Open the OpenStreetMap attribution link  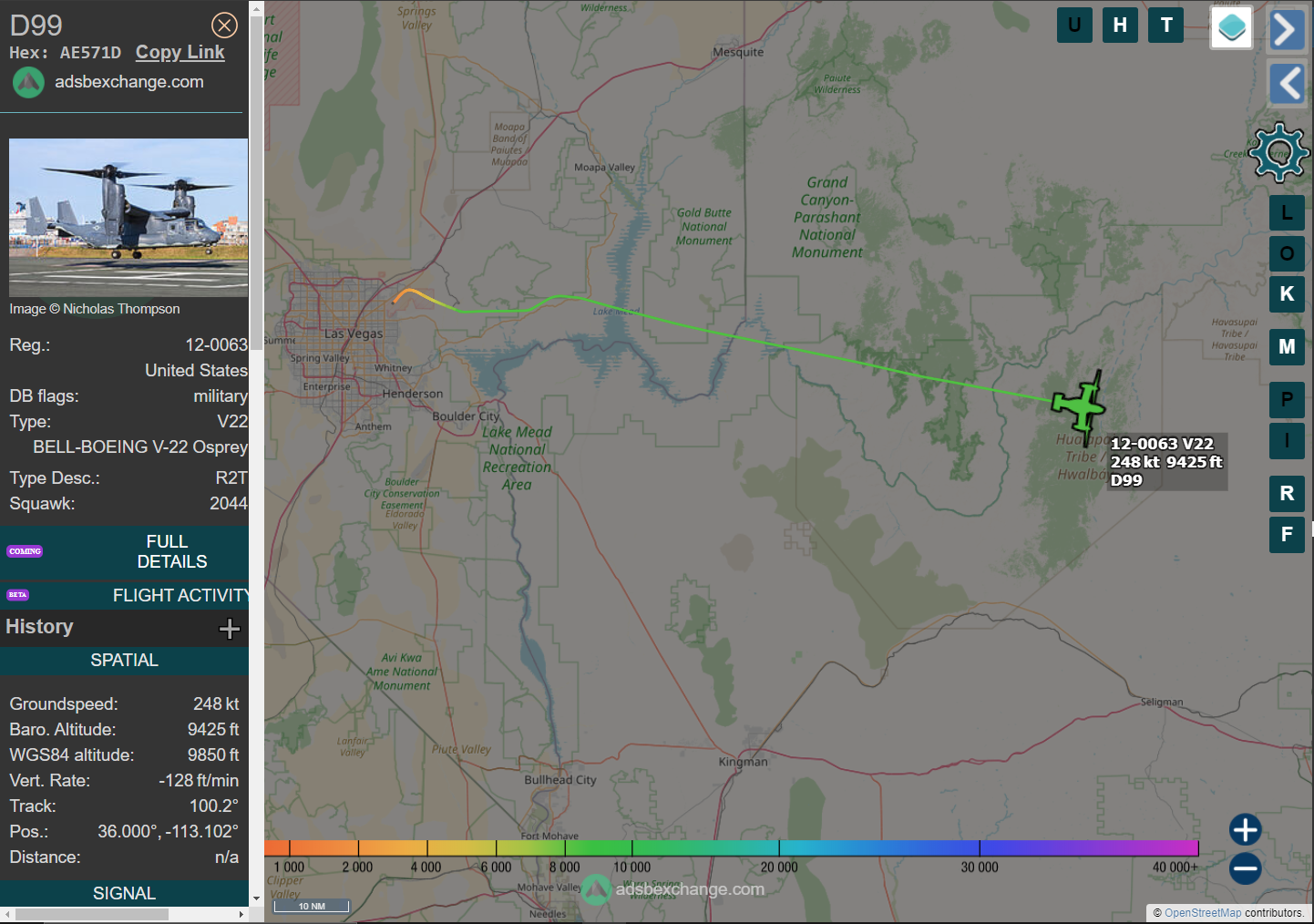tap(1203, 913)
